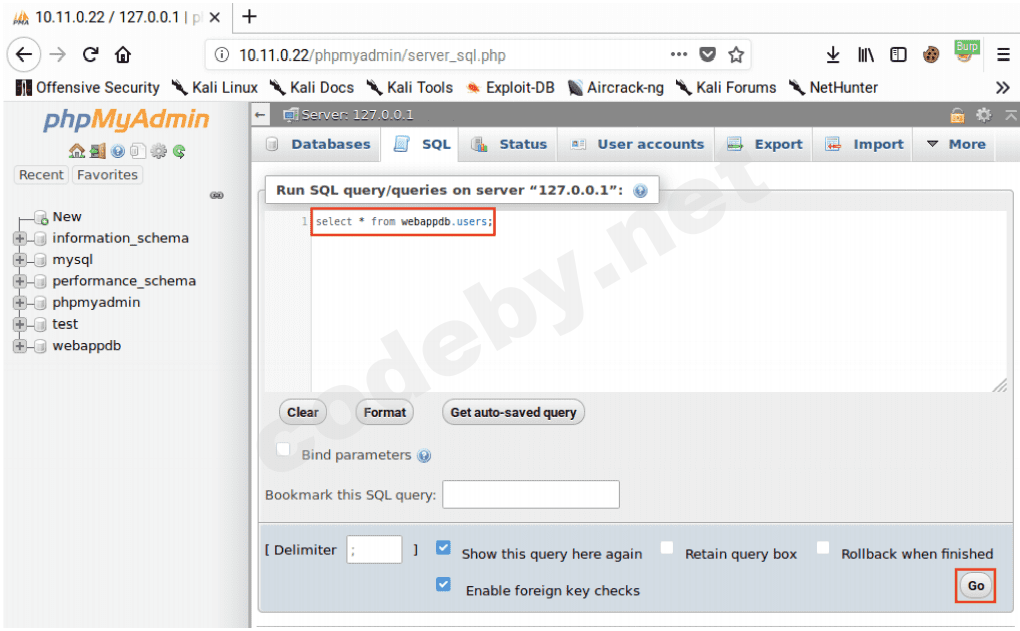Close the 10.11.0.22 browser tab
Screen dimensions: 1020x631
click(x=215, y=17)
